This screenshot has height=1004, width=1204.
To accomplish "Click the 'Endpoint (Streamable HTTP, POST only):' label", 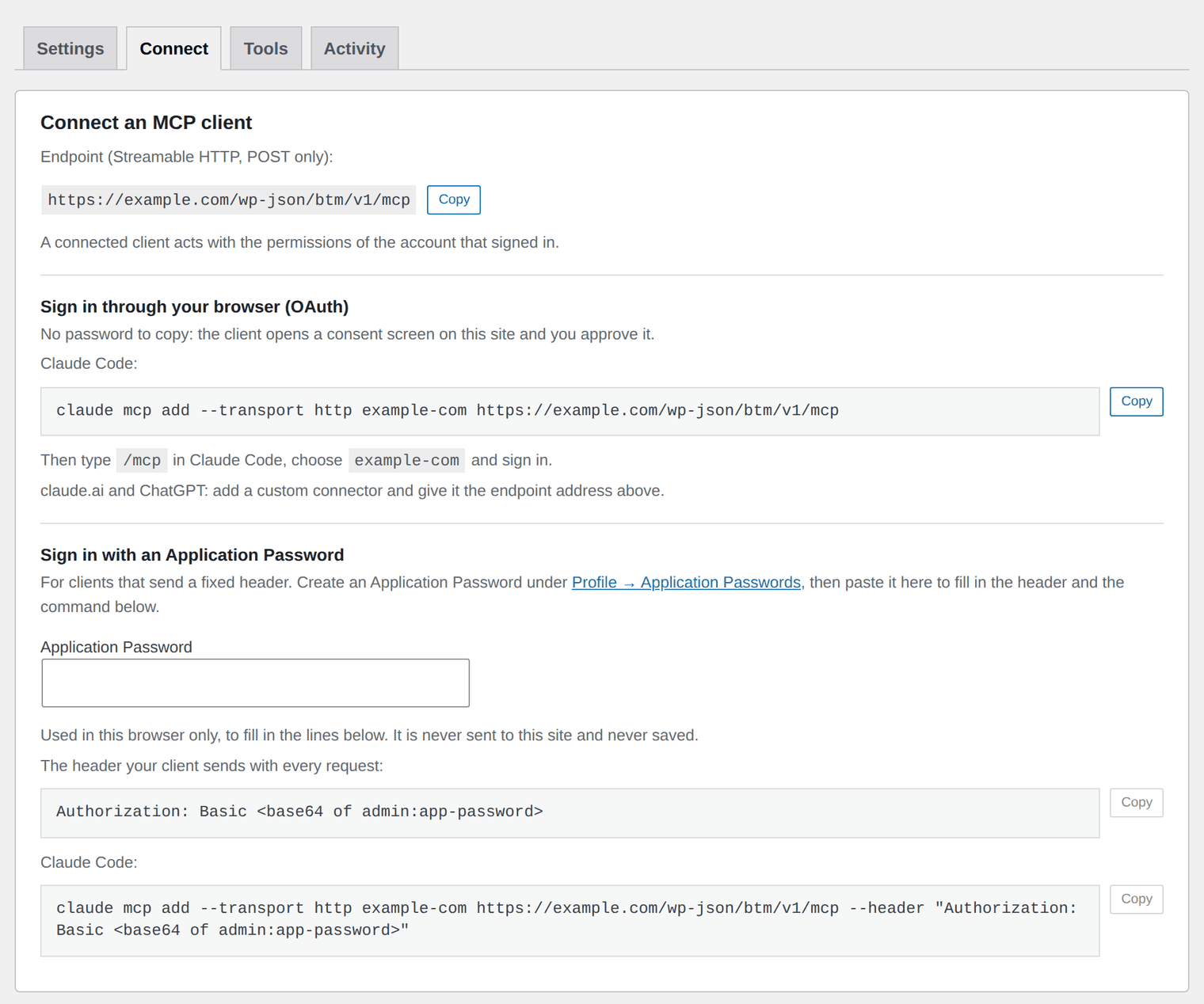I will point(187,157).
